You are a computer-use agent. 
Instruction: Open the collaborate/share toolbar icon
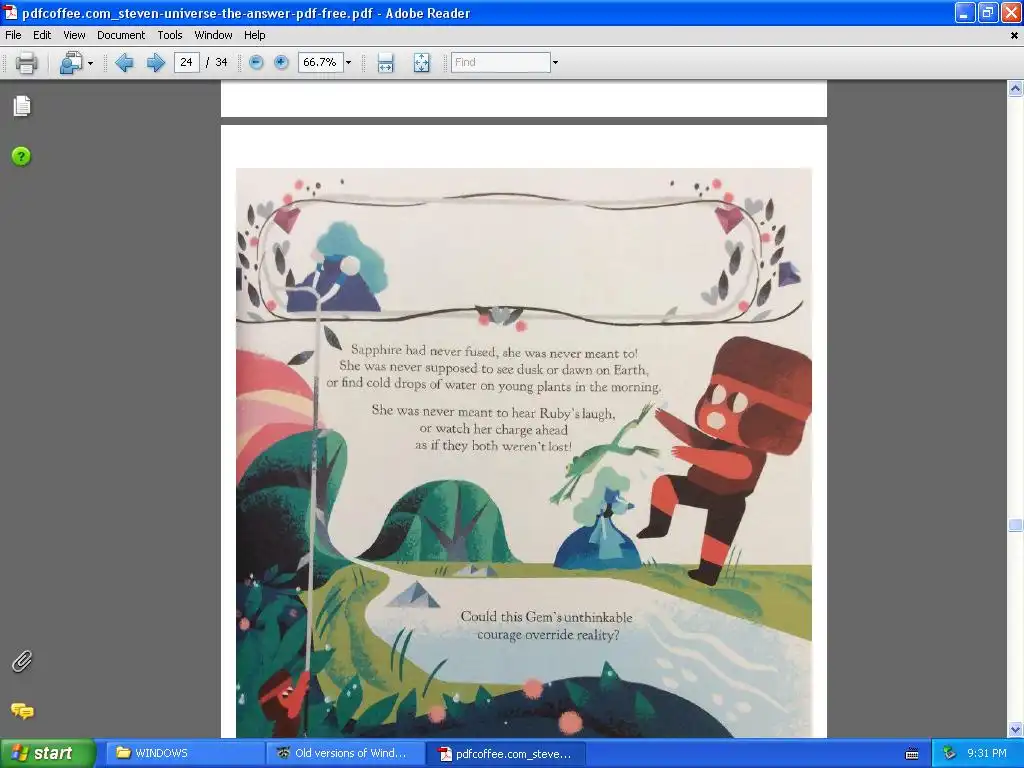pyautogui.click(x=71, y=63)
